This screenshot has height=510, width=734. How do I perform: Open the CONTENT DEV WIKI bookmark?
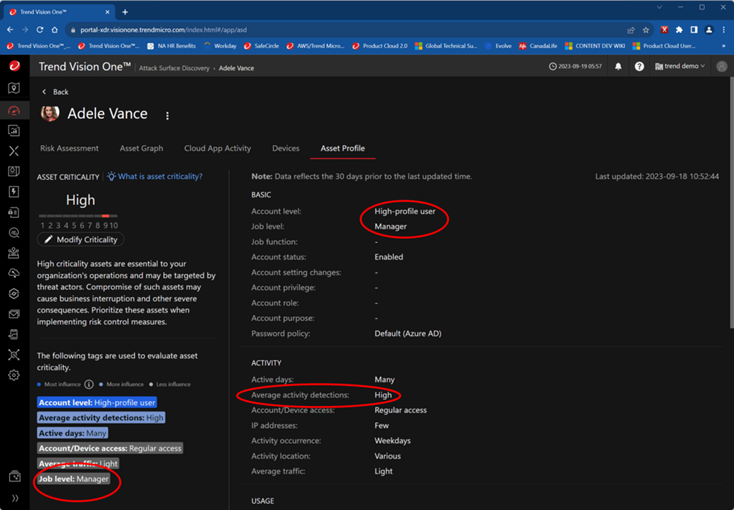tap(595, 46)
